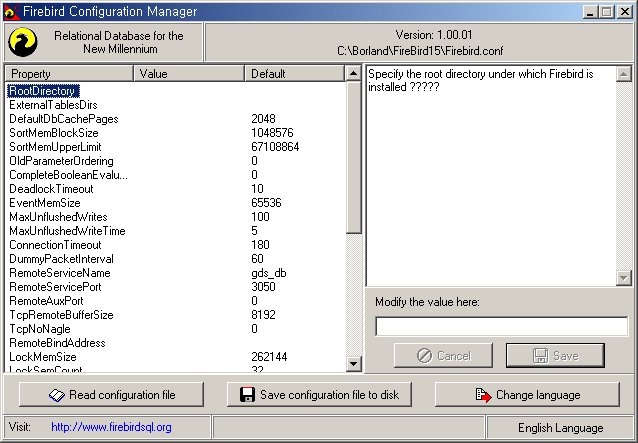Close the Firebird Configuration Manager window
The image size is (638, 443).
(x=625, y=12)
